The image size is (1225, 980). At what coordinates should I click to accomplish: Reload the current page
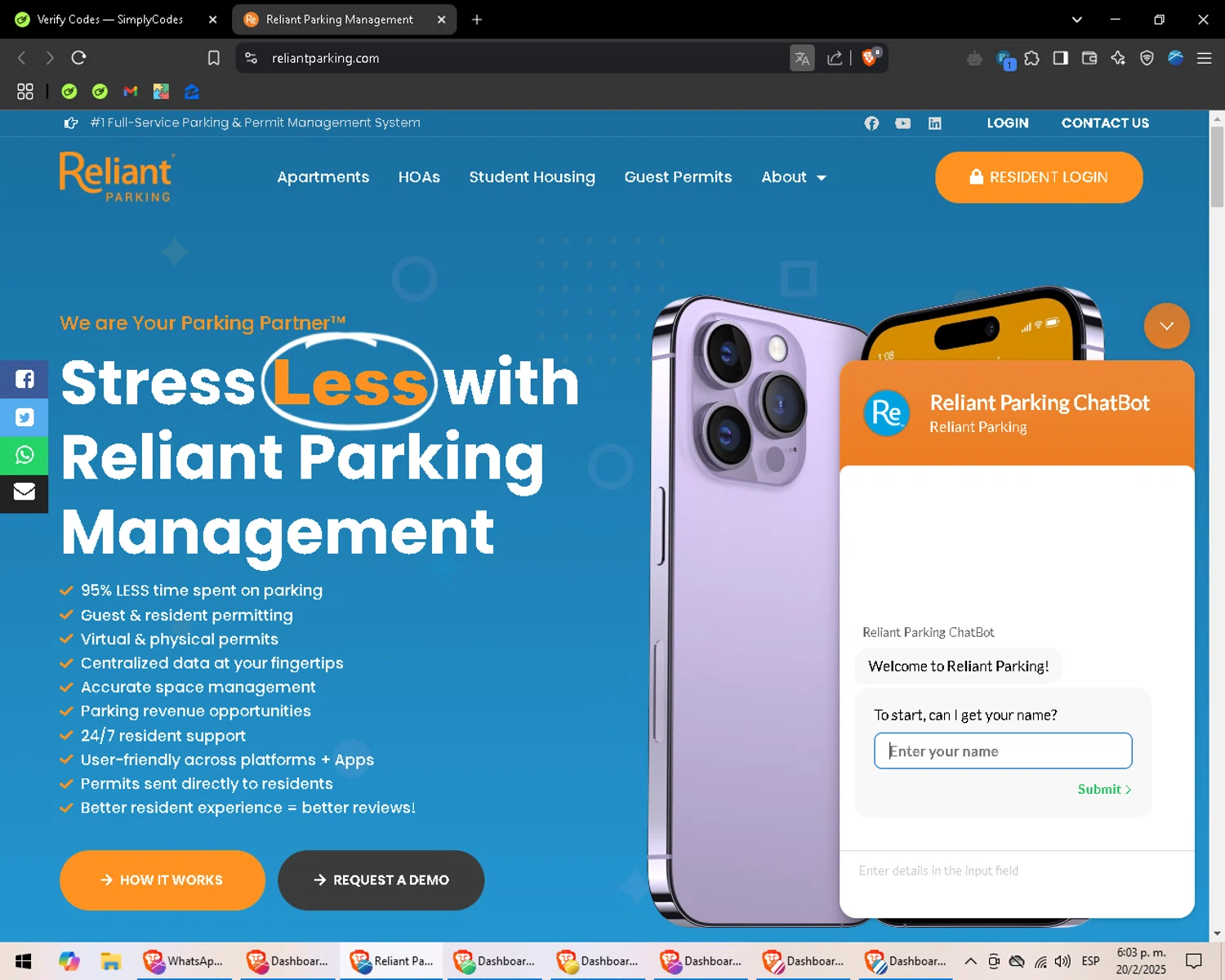pos(78,58)
